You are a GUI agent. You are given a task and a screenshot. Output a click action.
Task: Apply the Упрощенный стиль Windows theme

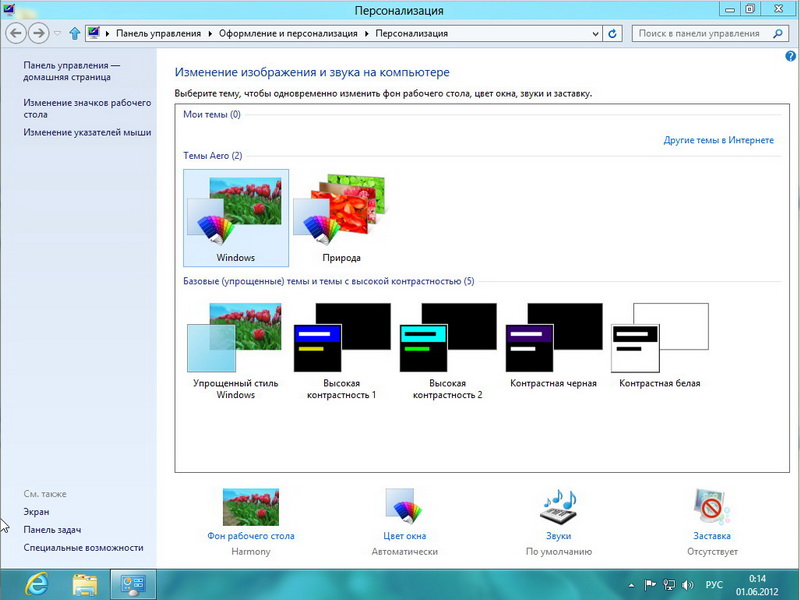pos(236,351)
